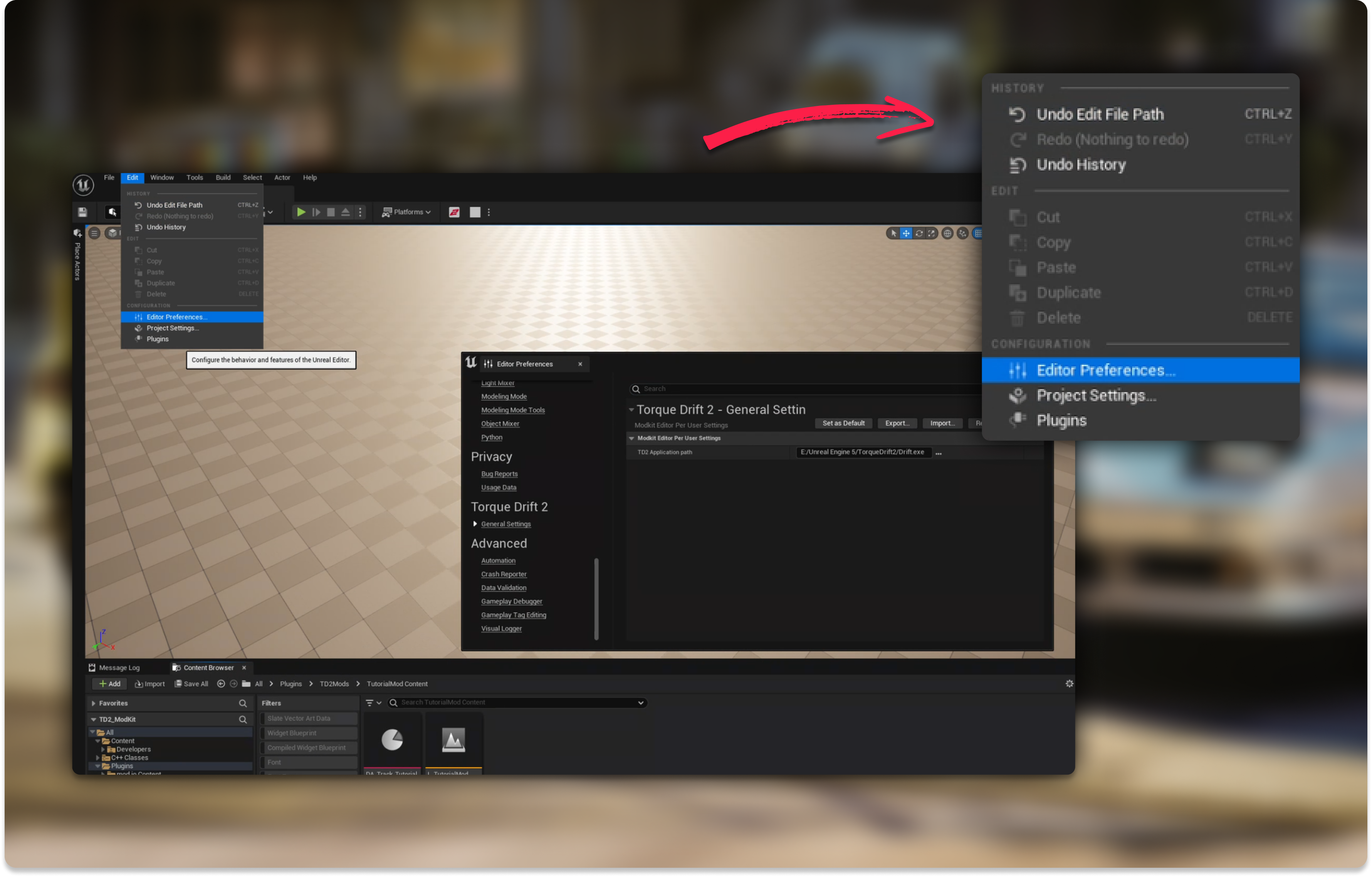This screenshot has width=1372, height=877.
Task: Click the Place Actors sidebar icon
Action: [77, 233]
